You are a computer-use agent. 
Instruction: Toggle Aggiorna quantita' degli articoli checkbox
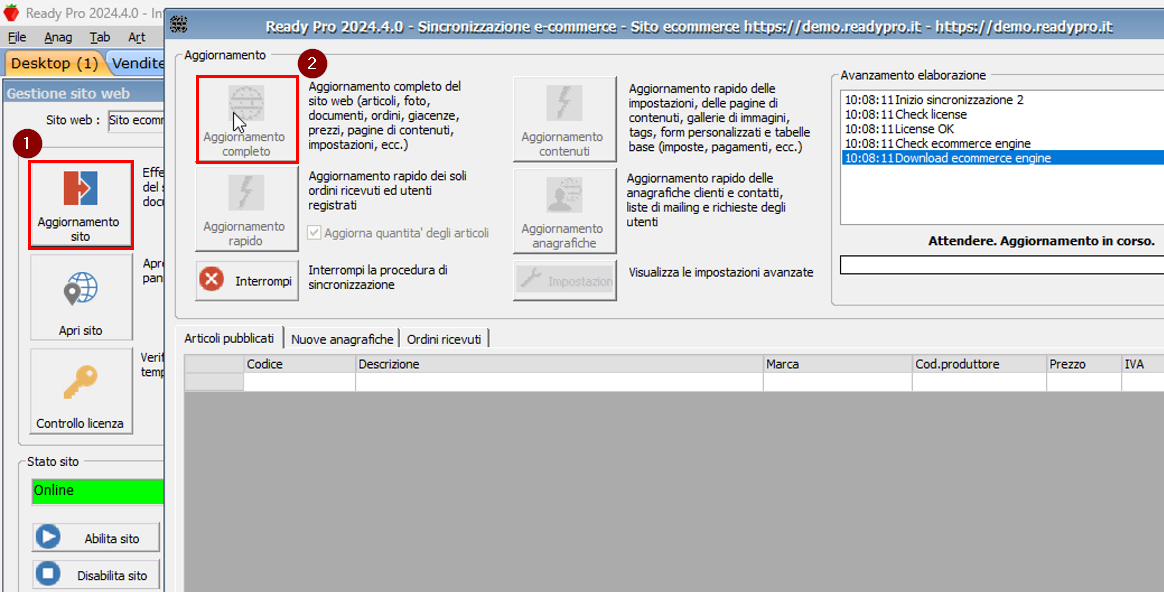point(314,232)
